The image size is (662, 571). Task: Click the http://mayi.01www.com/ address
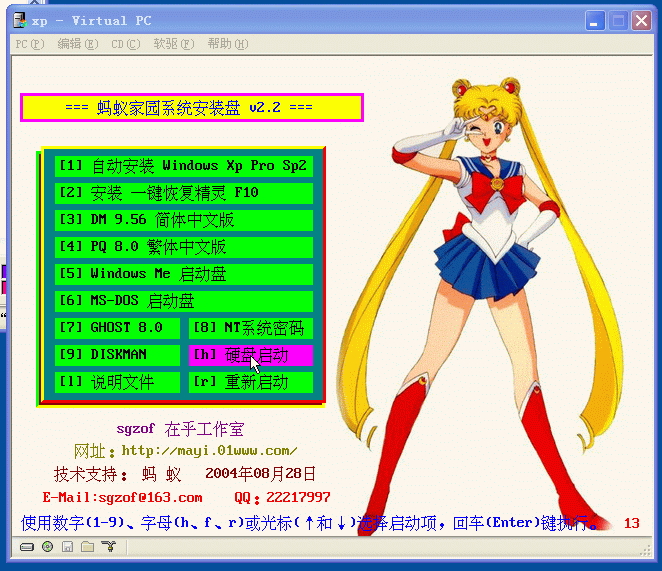(x=209, y=451)
